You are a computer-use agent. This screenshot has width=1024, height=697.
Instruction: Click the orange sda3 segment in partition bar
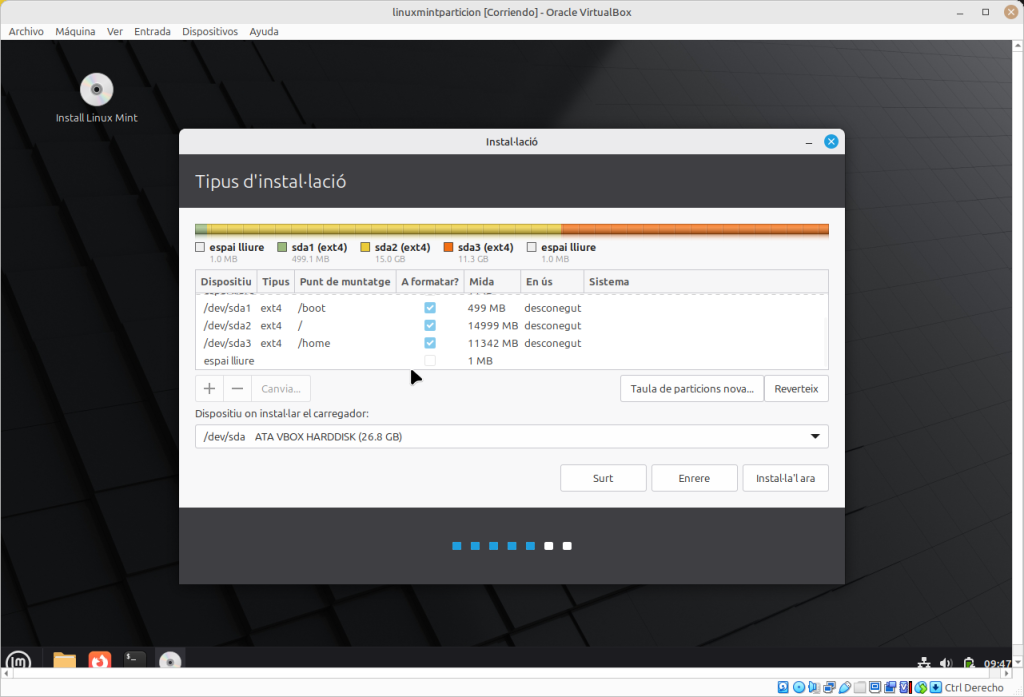[x=694, y=229]
